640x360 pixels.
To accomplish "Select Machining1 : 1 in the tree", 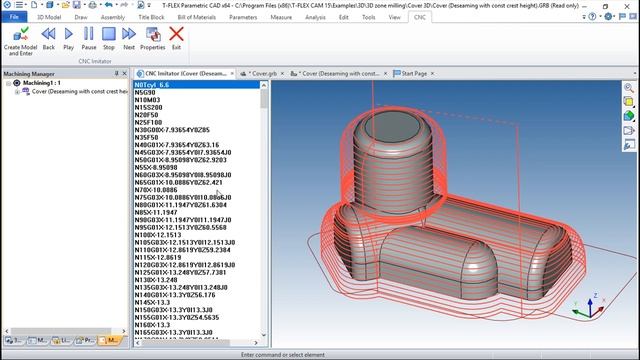I will pos(41,83).
